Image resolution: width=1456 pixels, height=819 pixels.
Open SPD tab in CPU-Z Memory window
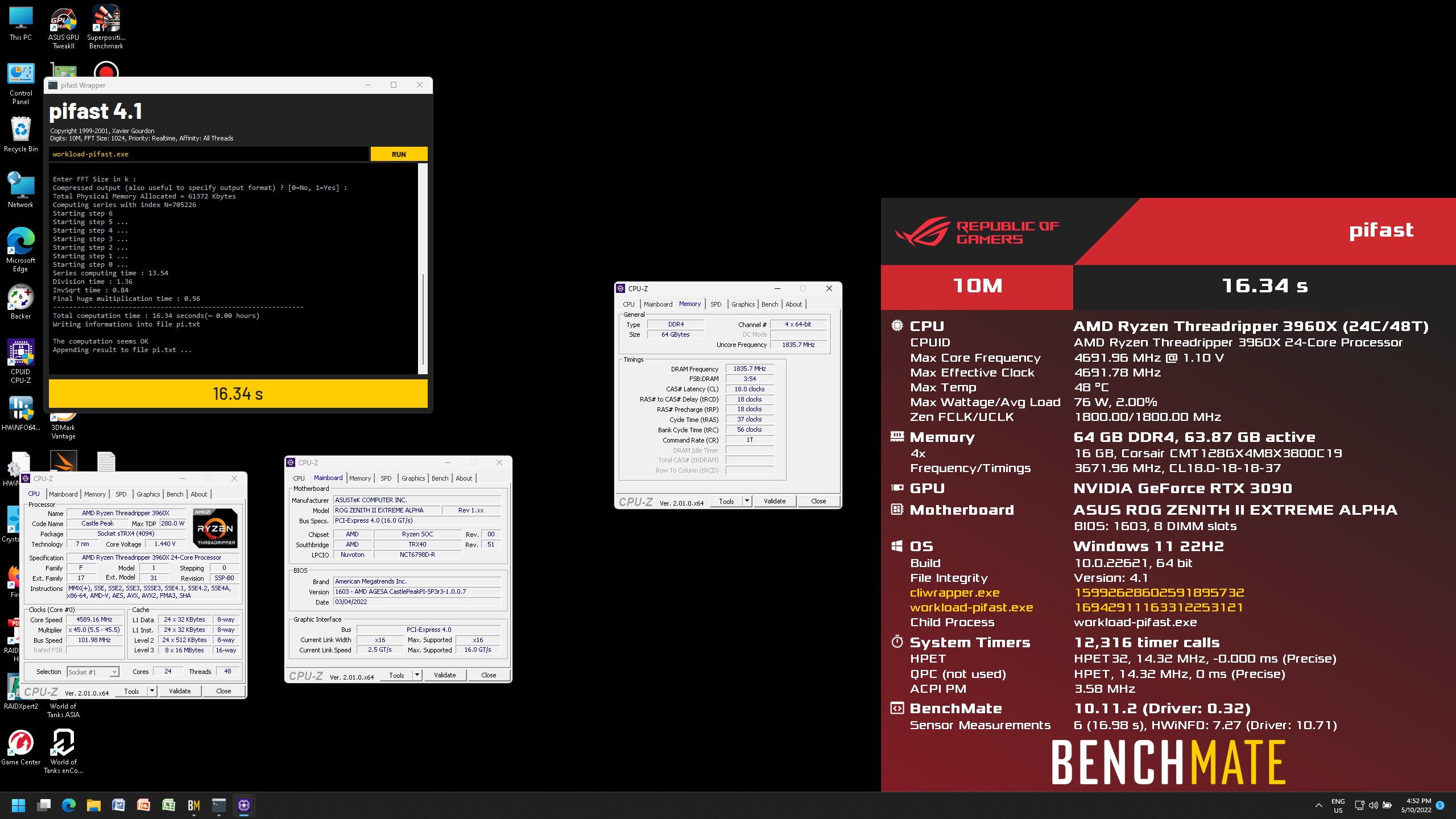[x=715, y=304]
